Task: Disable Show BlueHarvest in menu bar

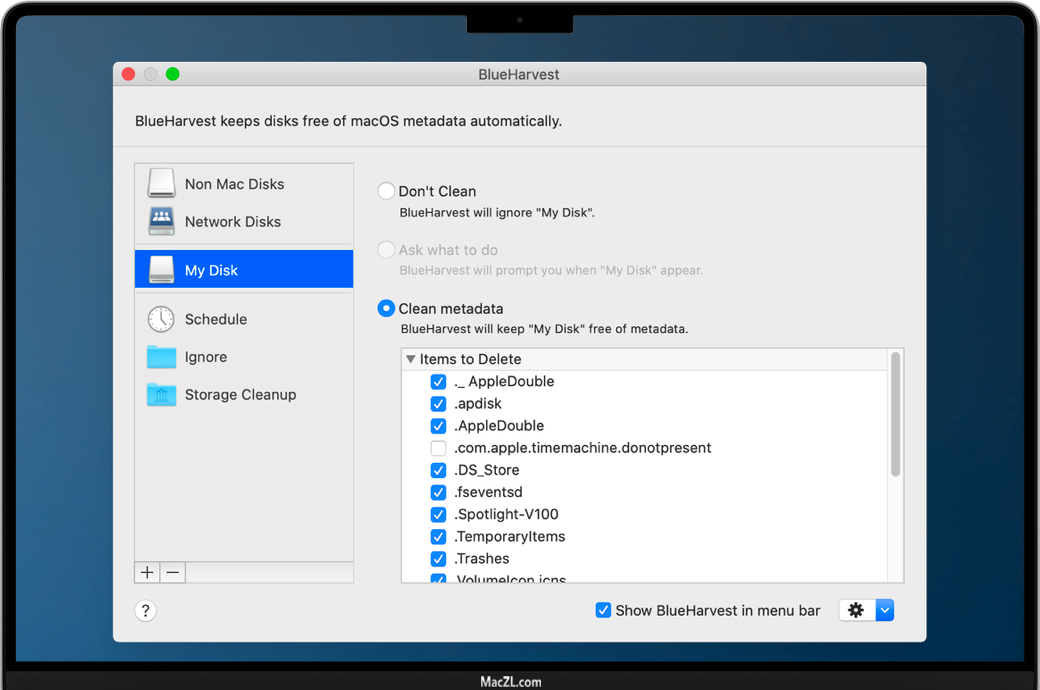Action: tap(603, 610)
